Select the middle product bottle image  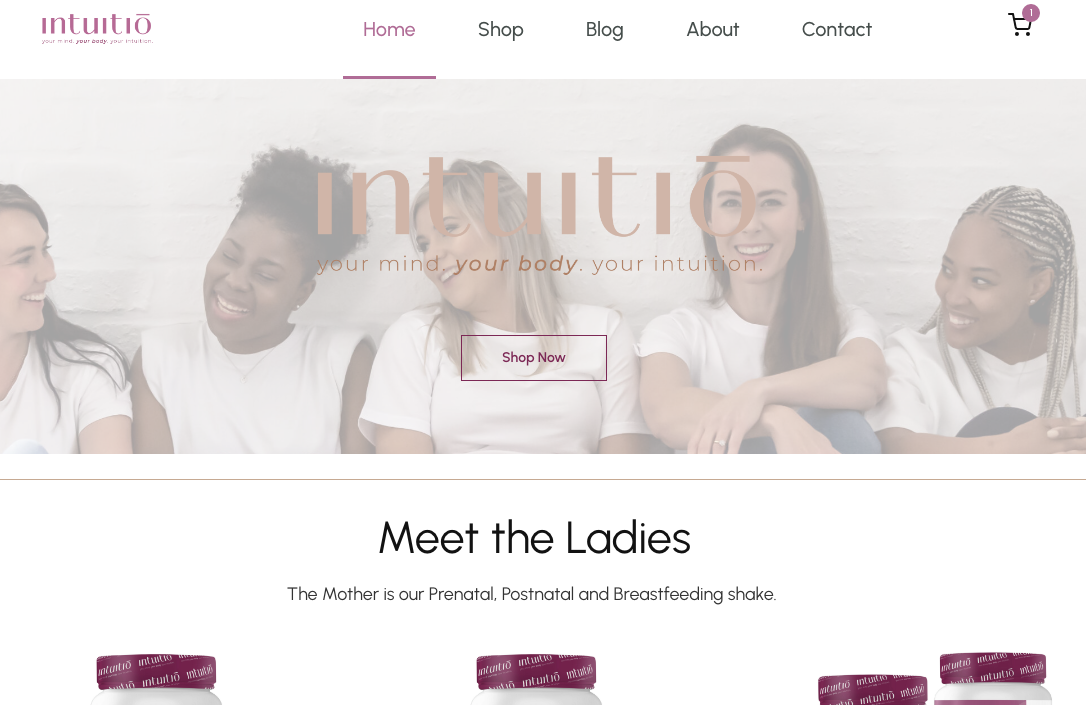[537, 679]
